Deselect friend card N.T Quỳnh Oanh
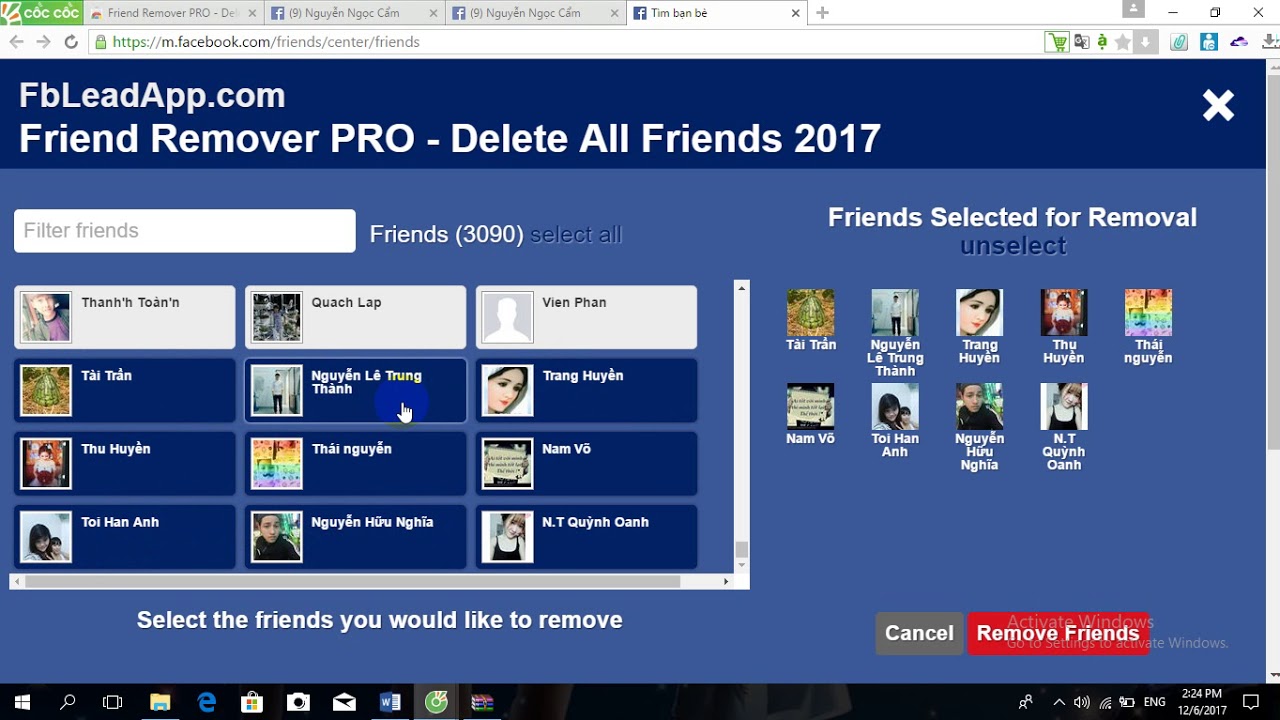The height and width of the screenshot is (720, 1280). (x=586, y=536)
